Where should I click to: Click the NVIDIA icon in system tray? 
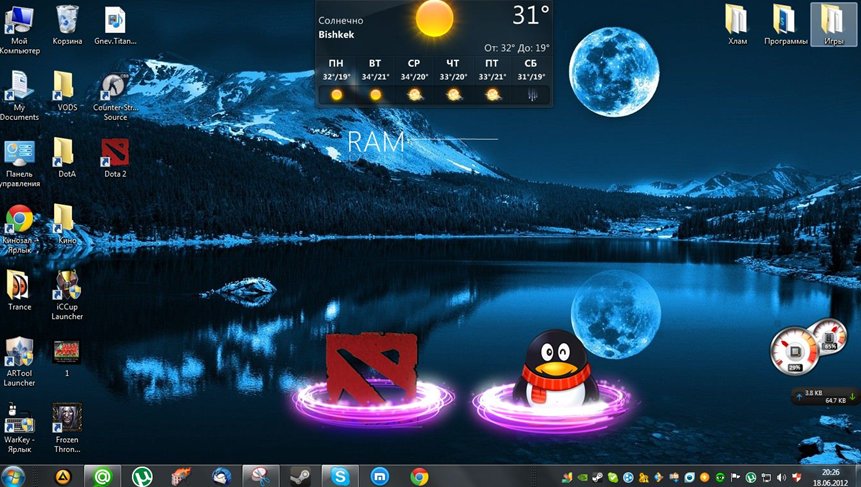click(583, 477)
